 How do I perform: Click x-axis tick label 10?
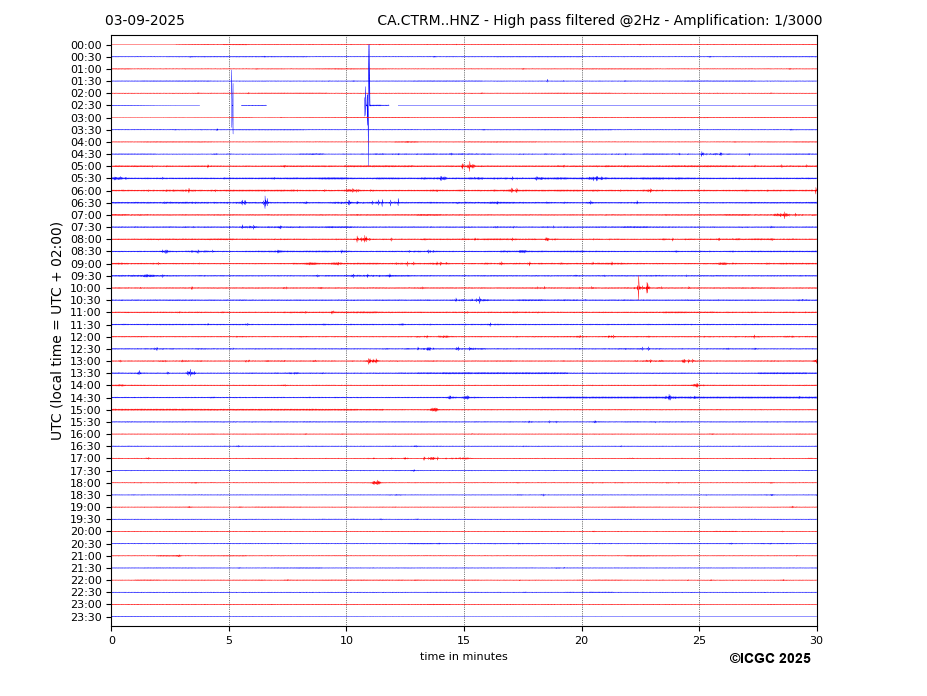tap(346, 640)
